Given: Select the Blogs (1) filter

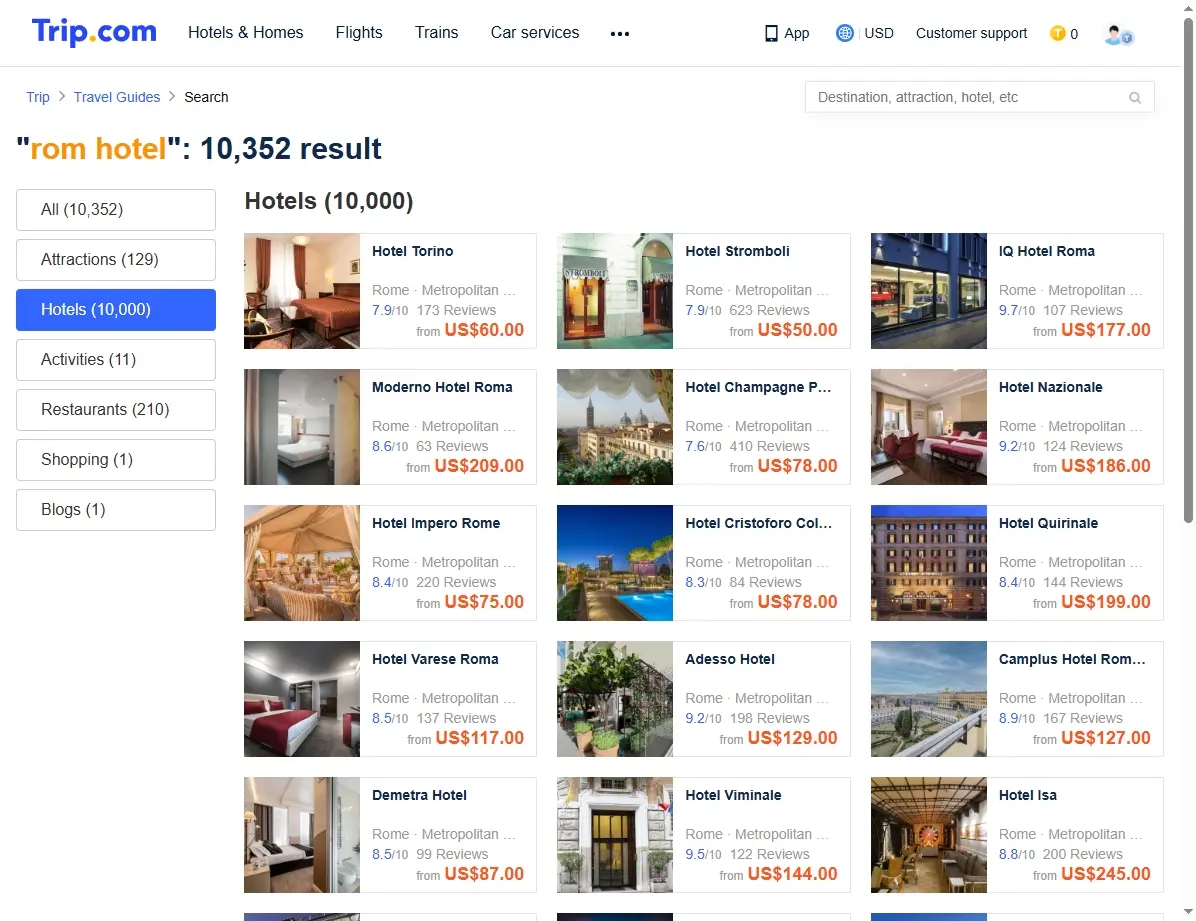Looking at the screenshot, I should coord(116,510).
